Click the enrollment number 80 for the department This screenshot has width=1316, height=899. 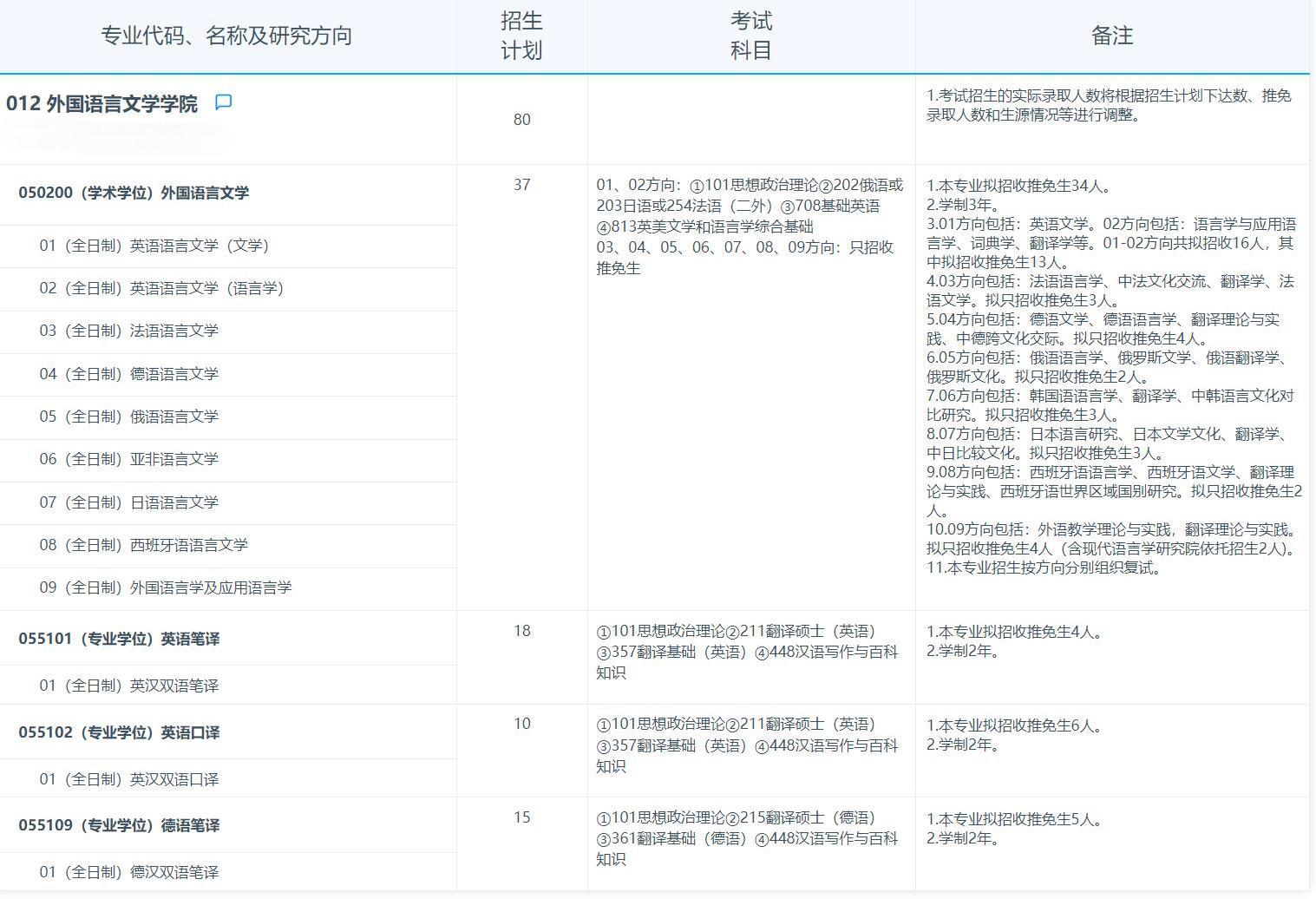coord(521,121)
